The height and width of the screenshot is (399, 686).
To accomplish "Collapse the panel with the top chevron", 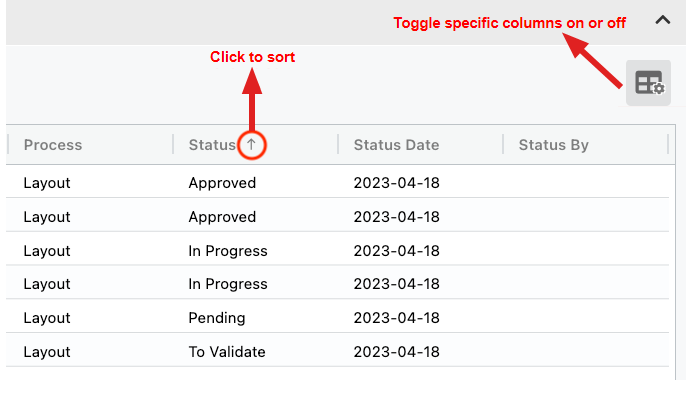I will click(662, 20).
